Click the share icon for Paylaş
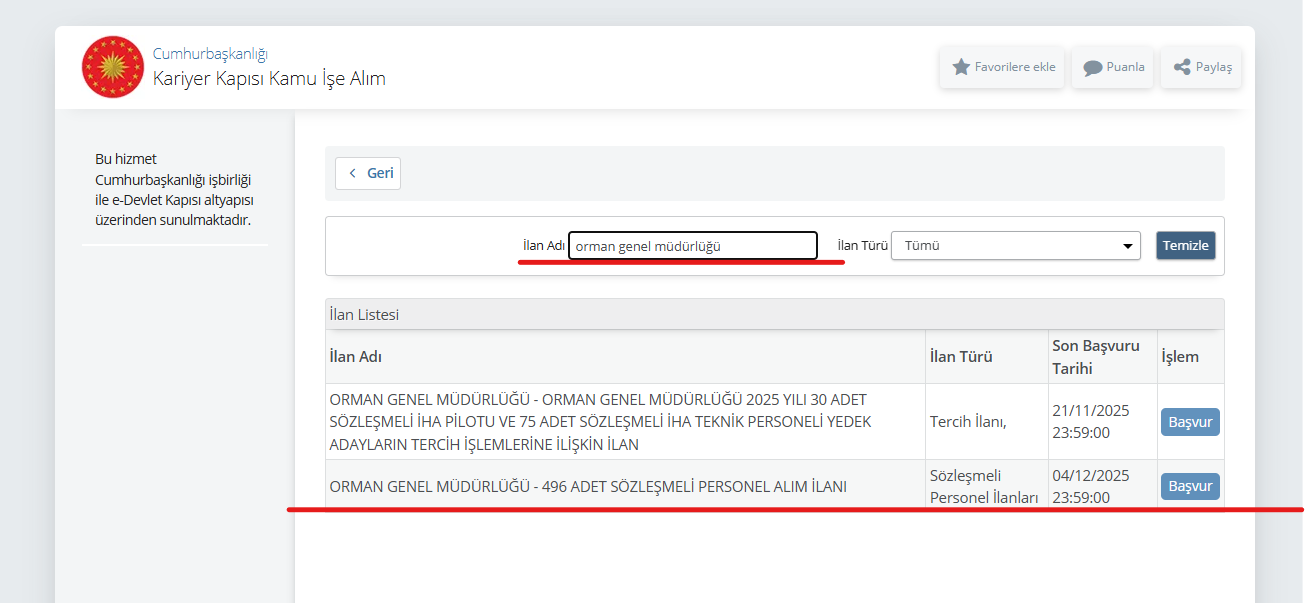1305x603 pixels. pos(1182,67)
